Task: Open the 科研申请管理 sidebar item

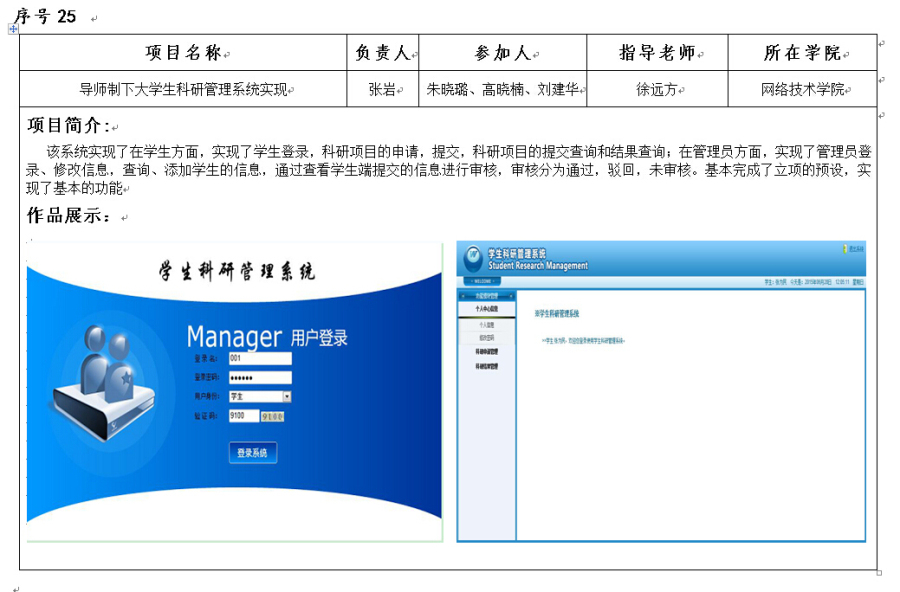Action: tap(487, 351)
